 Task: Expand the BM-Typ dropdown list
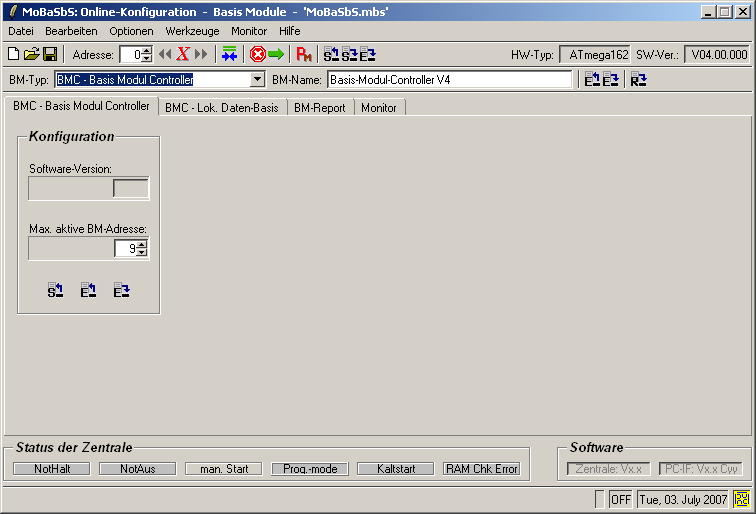(257, 79)
